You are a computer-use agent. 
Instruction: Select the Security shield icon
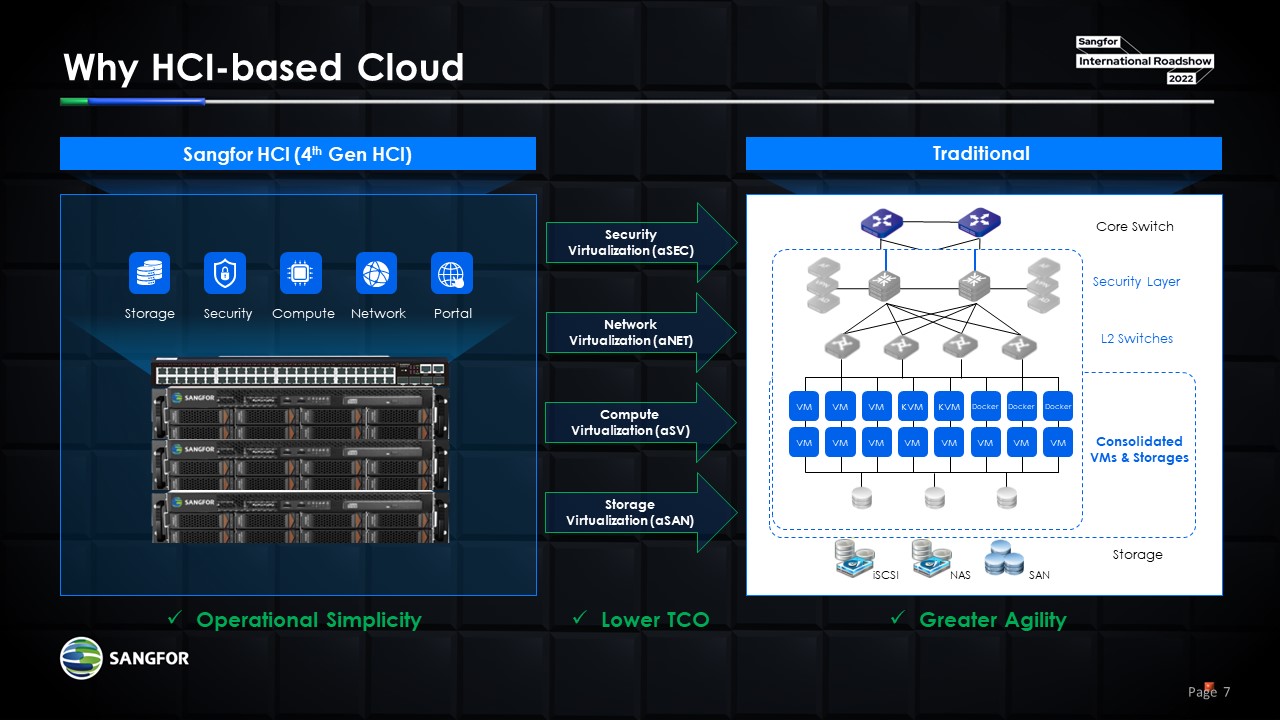click(x=225, y=273)
